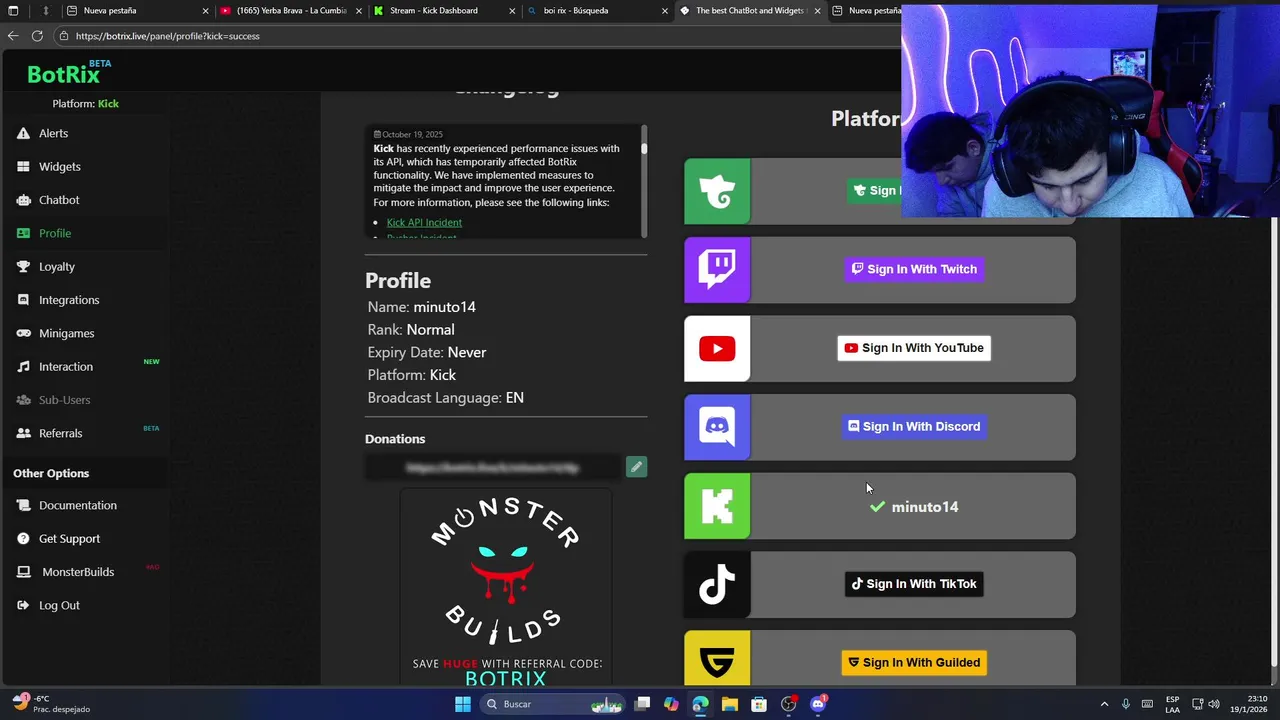
Task: Select the Profile sidebar item
Action: pyautogui.click(x=54, y=233)
